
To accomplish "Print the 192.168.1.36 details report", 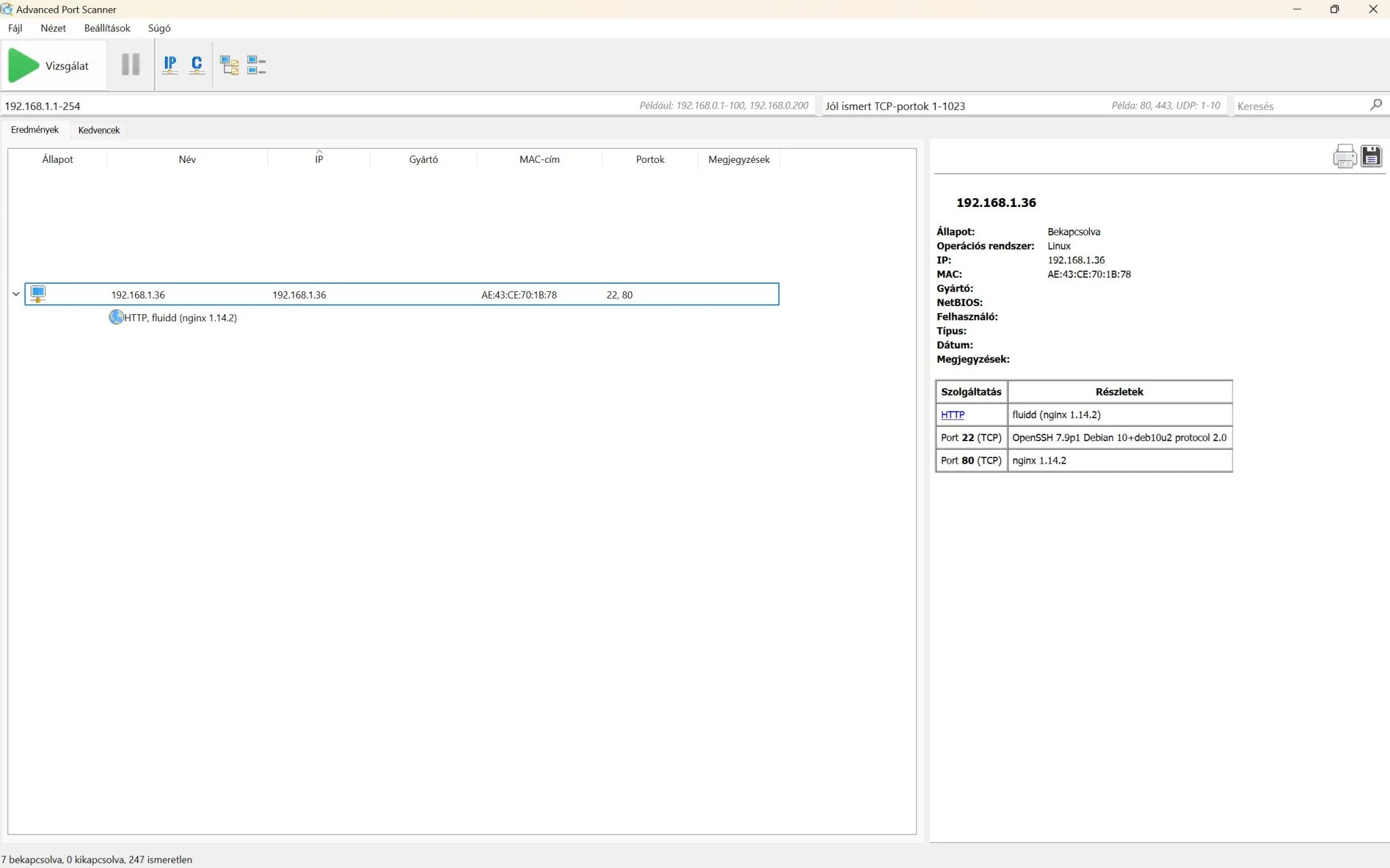I will coord(1344,156).
